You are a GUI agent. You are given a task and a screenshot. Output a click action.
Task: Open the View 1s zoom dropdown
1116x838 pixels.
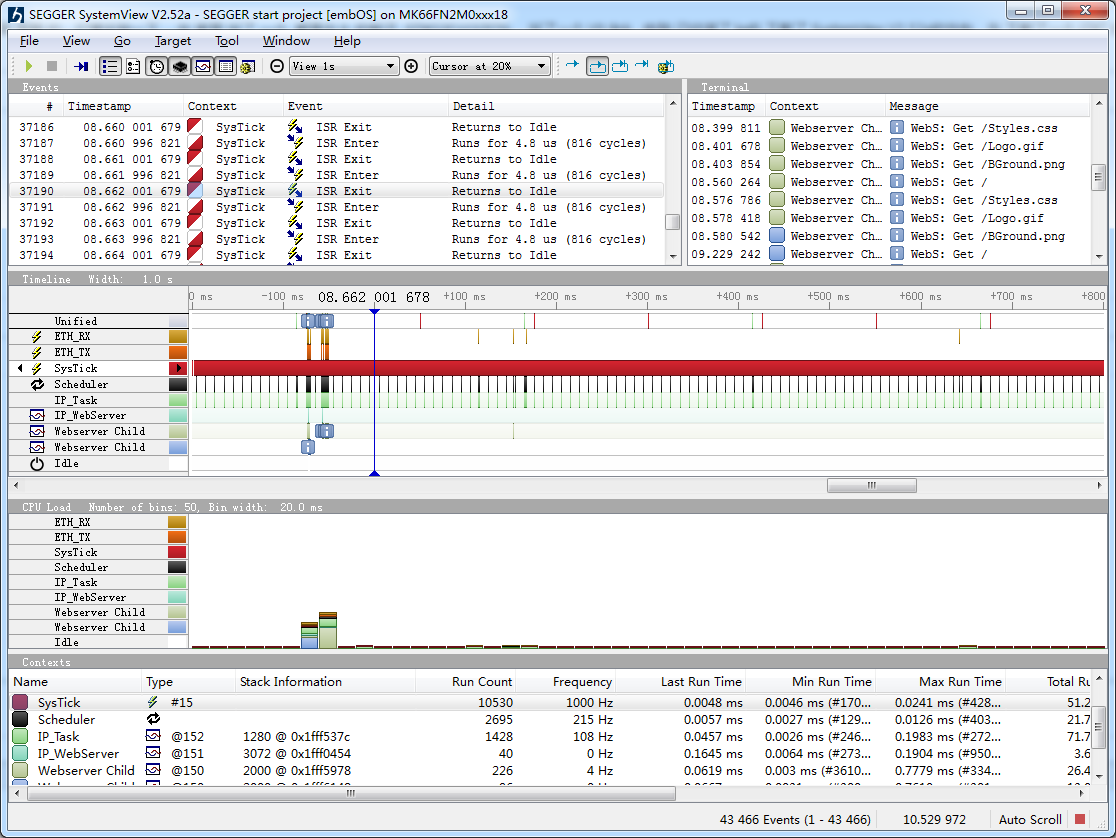pos(343,66)
